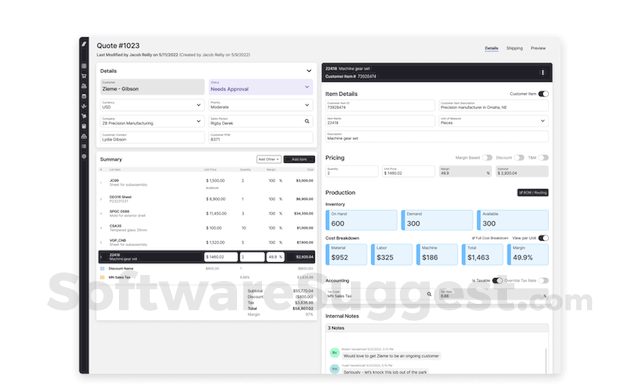Click the Customer Contact Lydia Gibson field
640x390 pixels.
pos(152,137)
